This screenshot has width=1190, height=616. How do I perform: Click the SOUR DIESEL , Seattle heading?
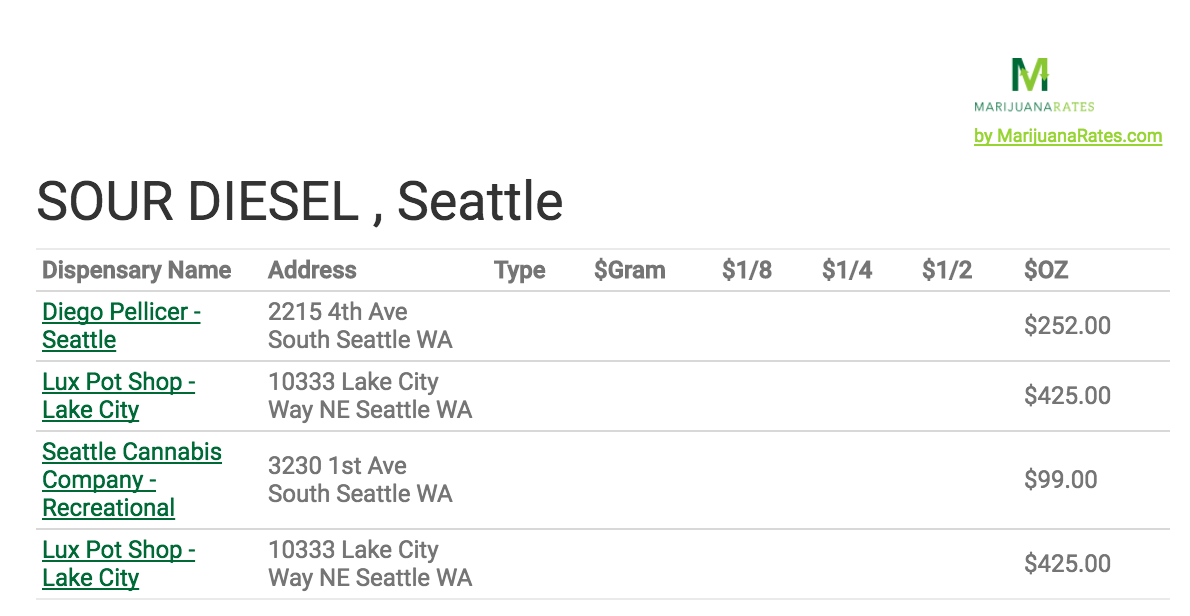(300, 201)
